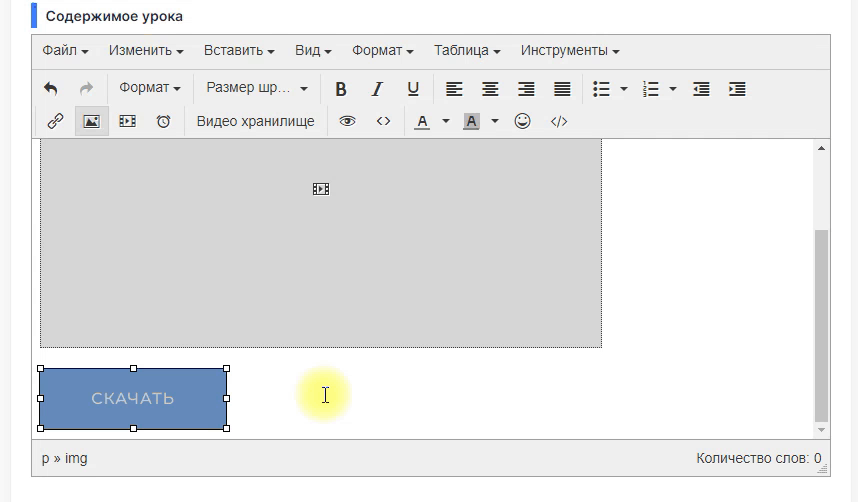
Task: Open the Изменить menu
Action: (146, 50)
